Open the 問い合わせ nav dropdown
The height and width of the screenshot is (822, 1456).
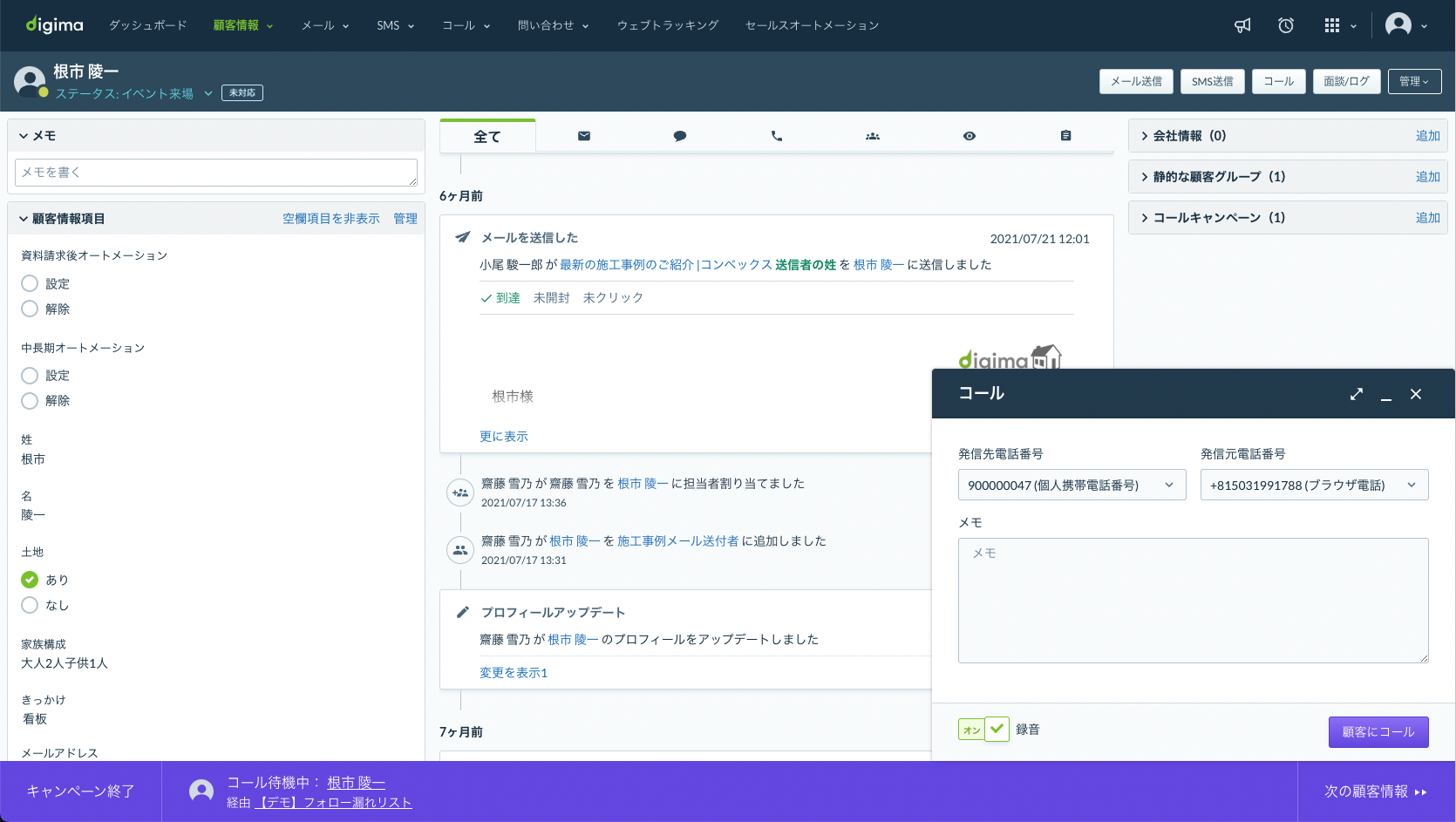553,25
